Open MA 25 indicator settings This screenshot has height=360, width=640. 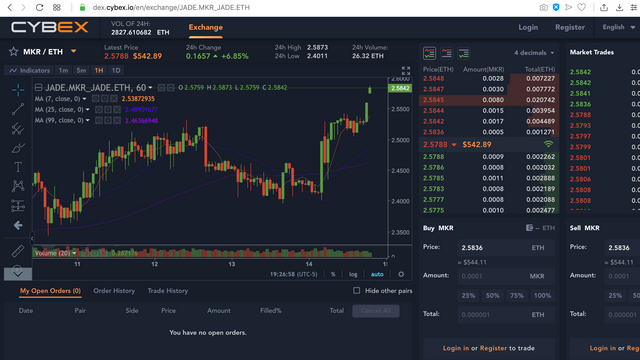click(108, 109)
